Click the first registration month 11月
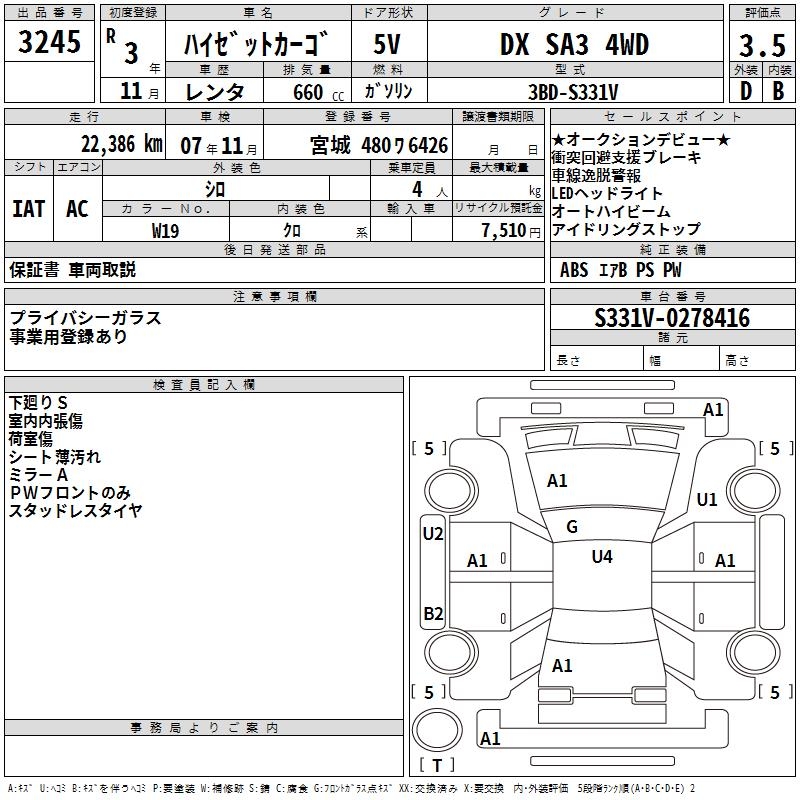800x800 pixels. click(x=140, y=91)
